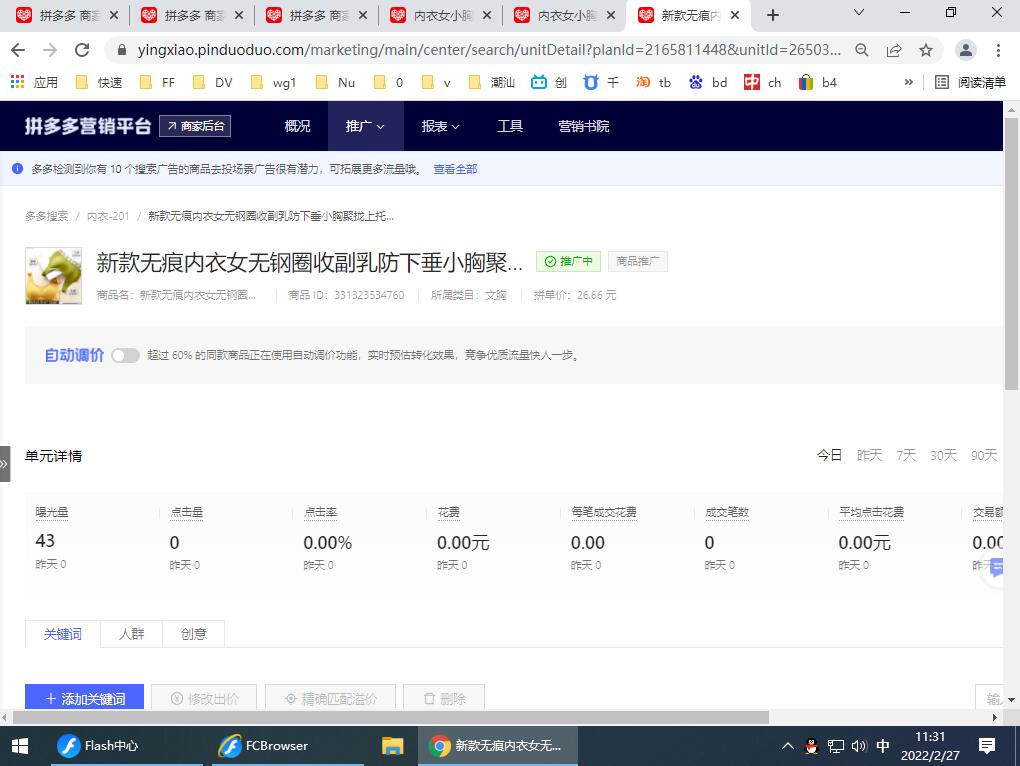Open the 营销书院 menu item
Image resolution: width=1020 pixels, height=766 pixels.
pos(584,126)
